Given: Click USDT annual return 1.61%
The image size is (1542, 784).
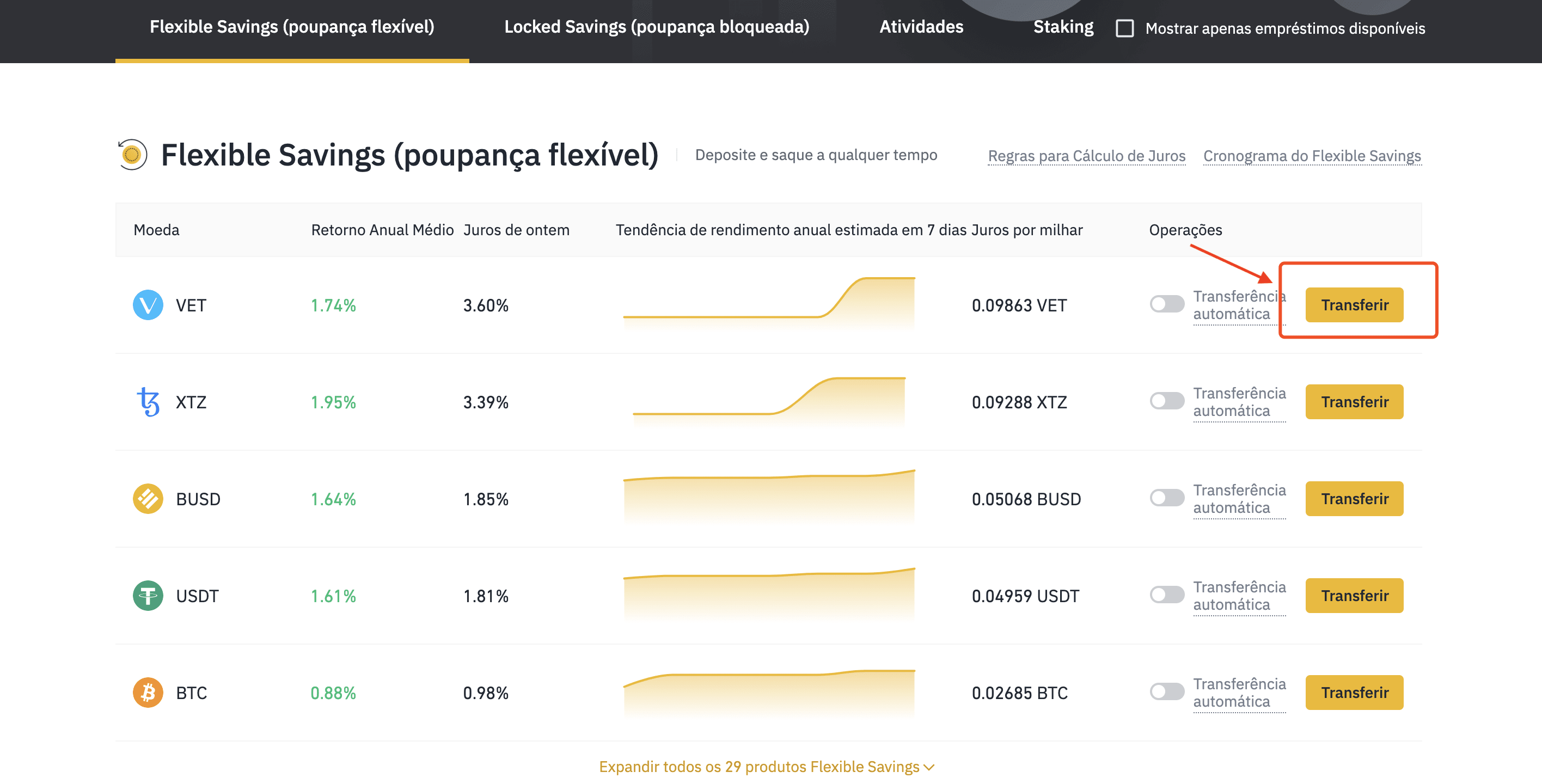Looking at the screenshot, I should coord(333,597).
